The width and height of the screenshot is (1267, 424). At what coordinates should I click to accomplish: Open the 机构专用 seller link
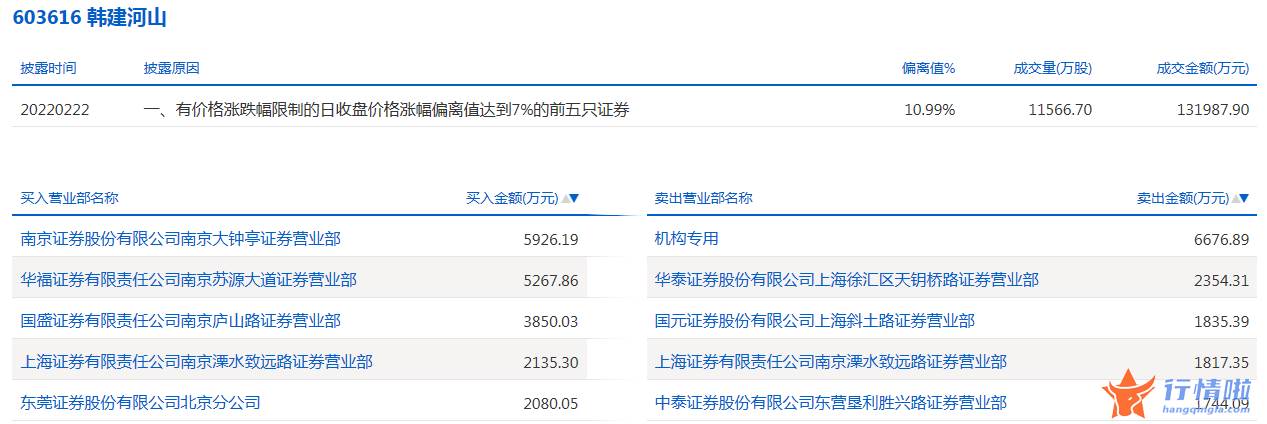[x=686, y=239]
